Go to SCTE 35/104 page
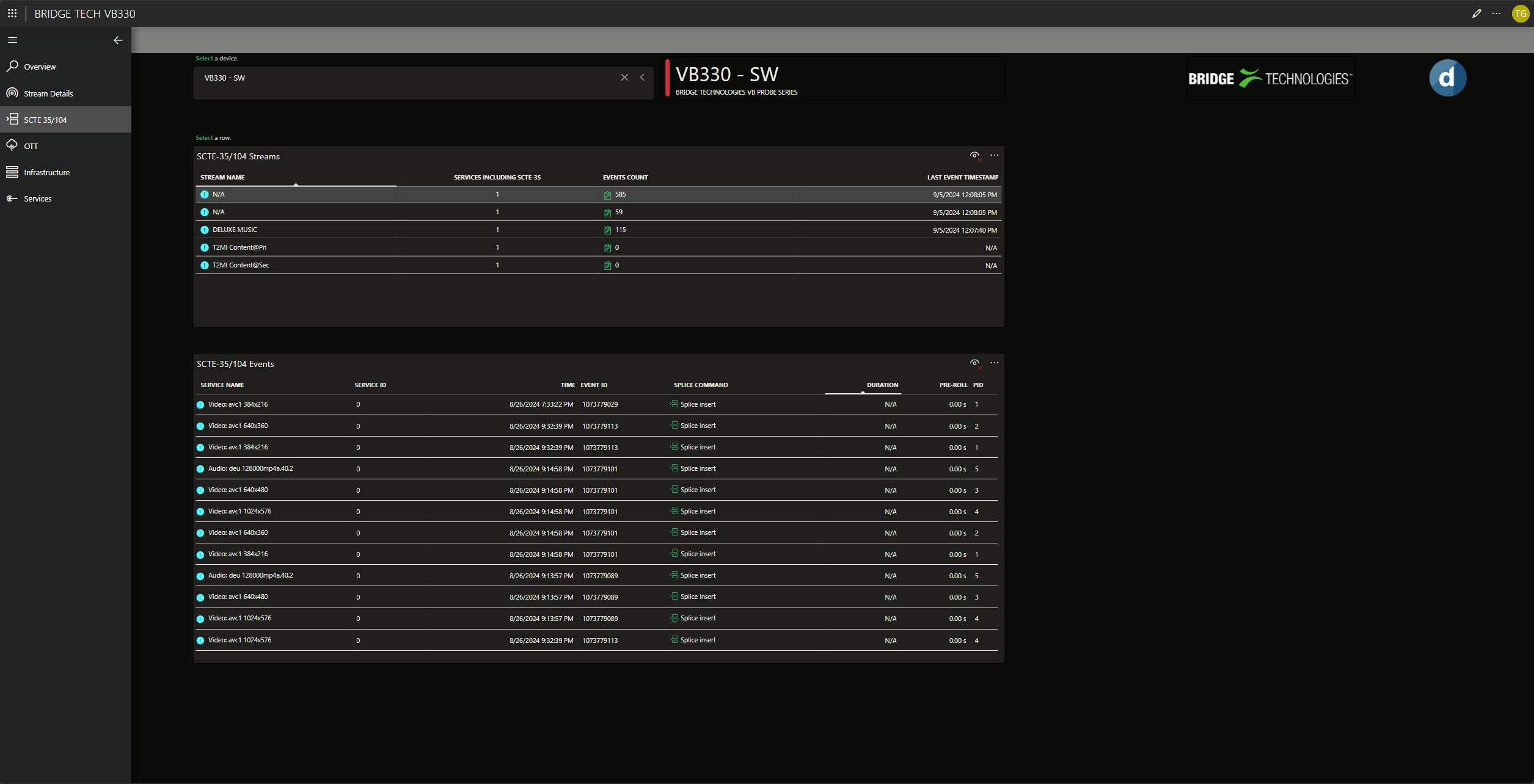The width and height of the screenshot is (1534, 784). [x=65, y=120]
